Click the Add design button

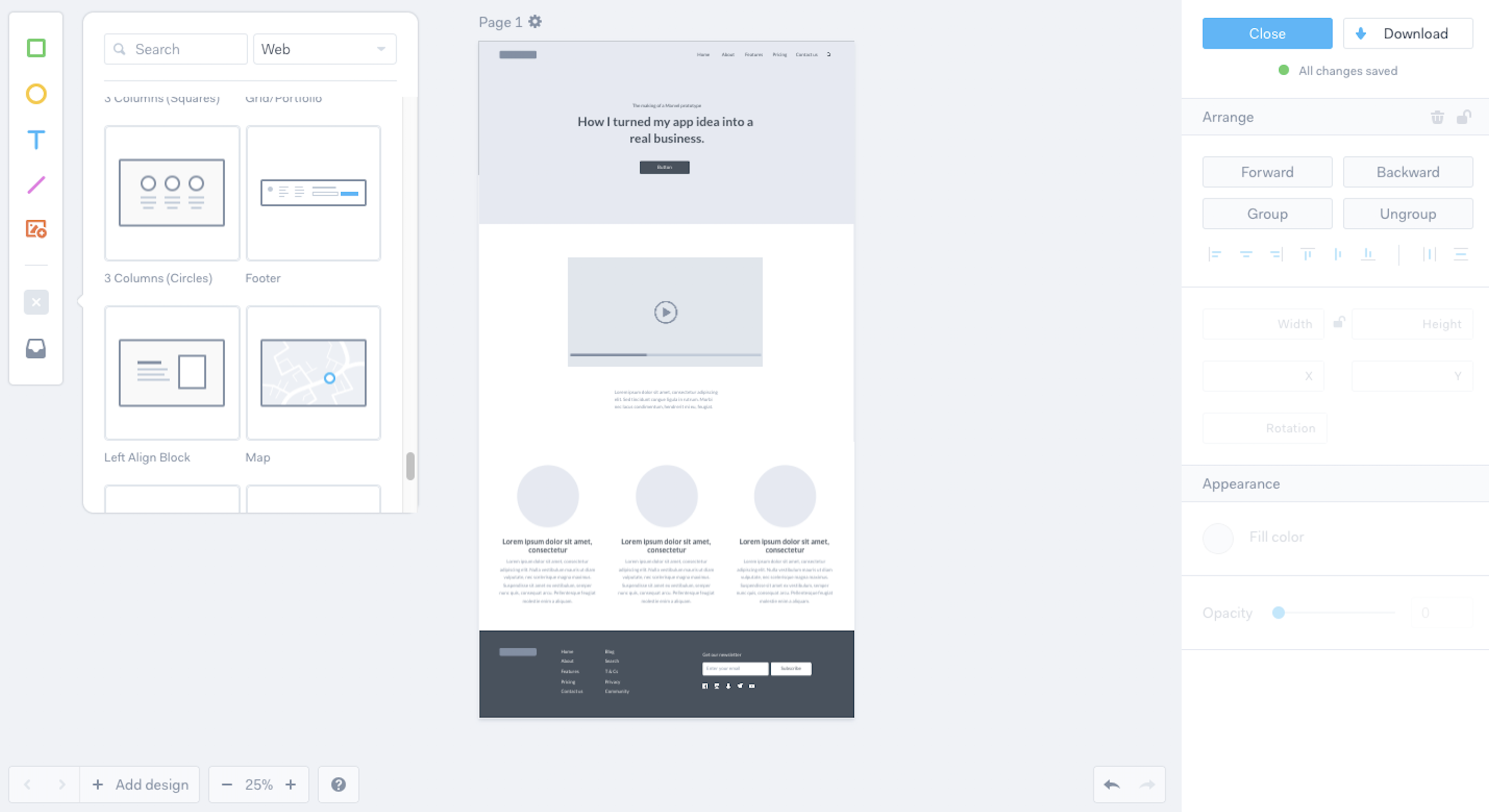pos(140,784)
